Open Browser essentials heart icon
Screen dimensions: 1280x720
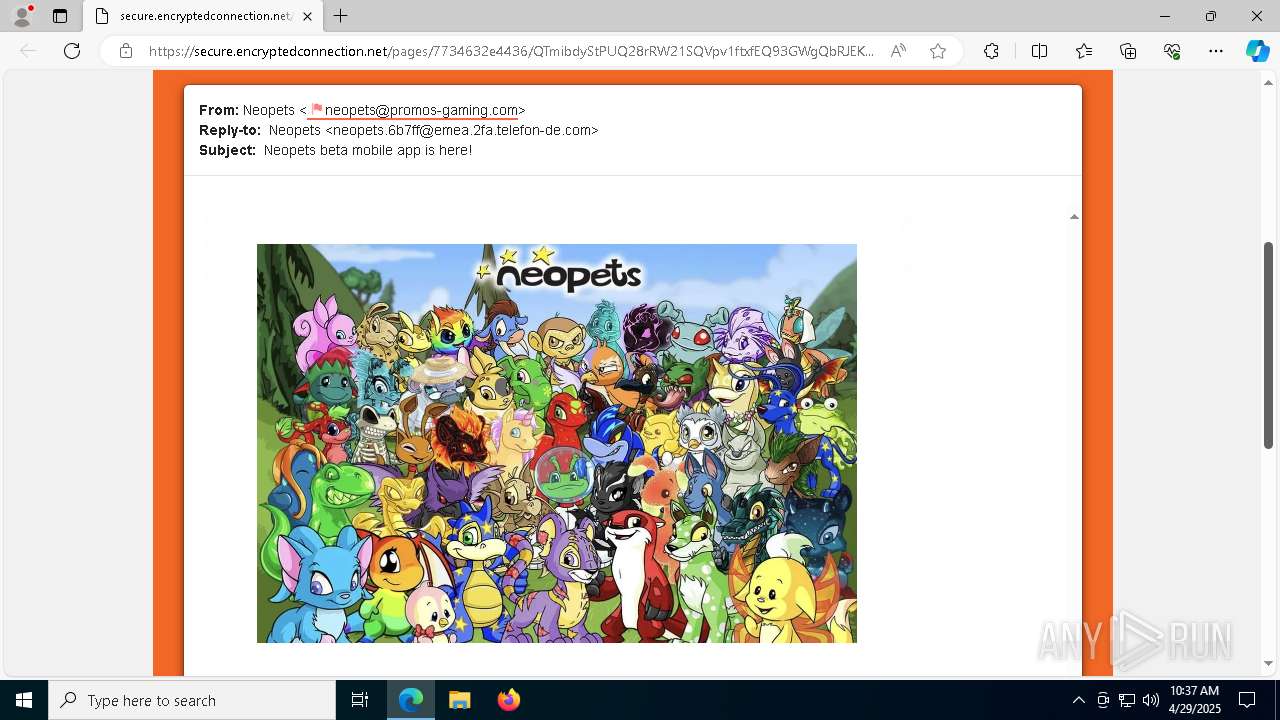tap(1172, 51)
